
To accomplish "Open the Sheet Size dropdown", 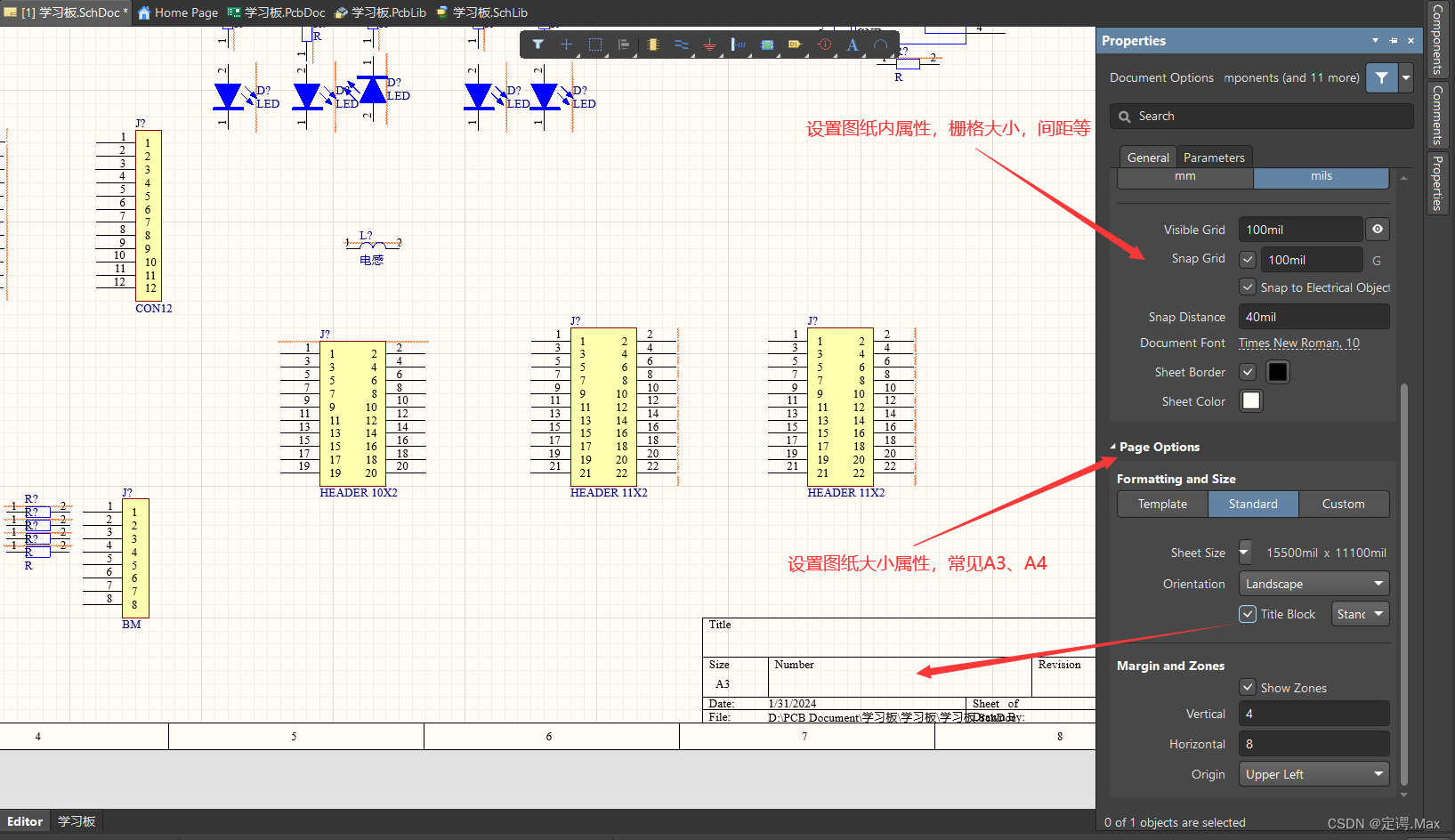I will (x=1244, y=552).
